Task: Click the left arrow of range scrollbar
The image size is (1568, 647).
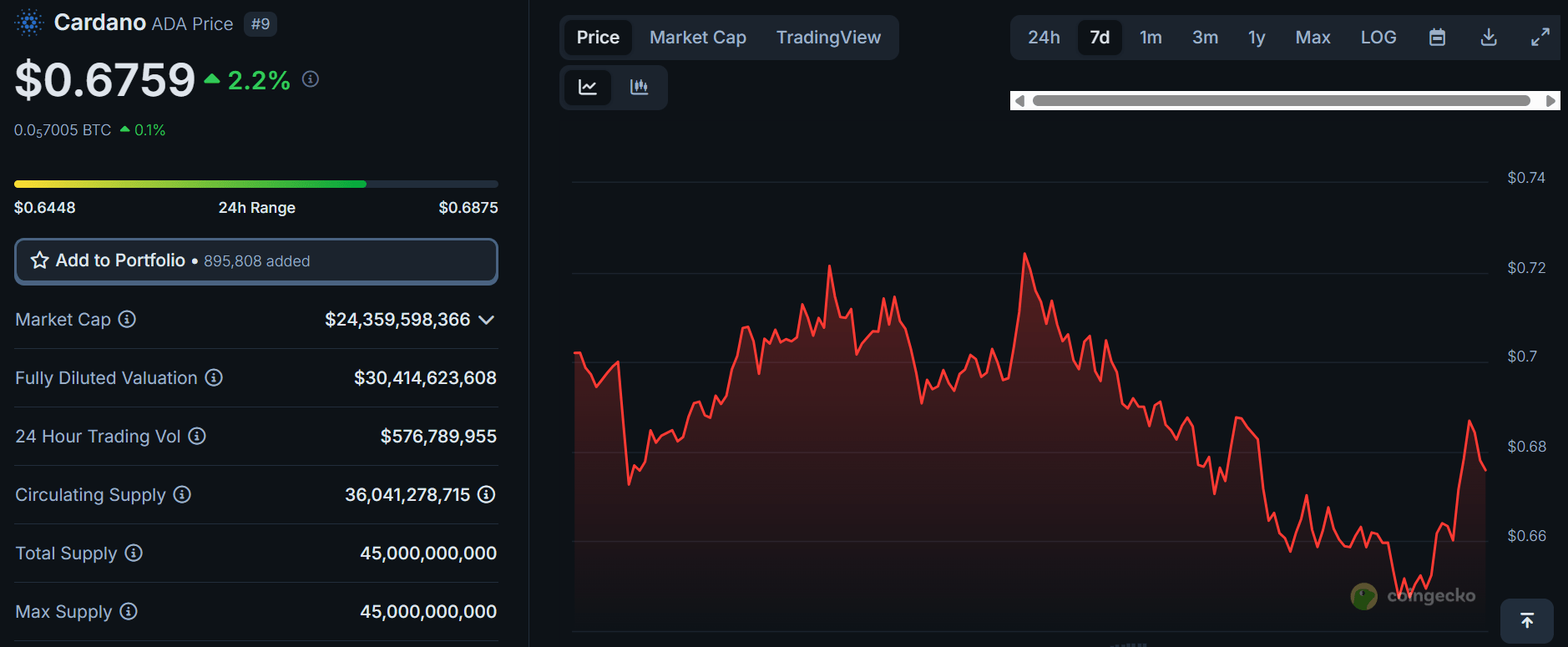Action: (x=1019, y=101)
